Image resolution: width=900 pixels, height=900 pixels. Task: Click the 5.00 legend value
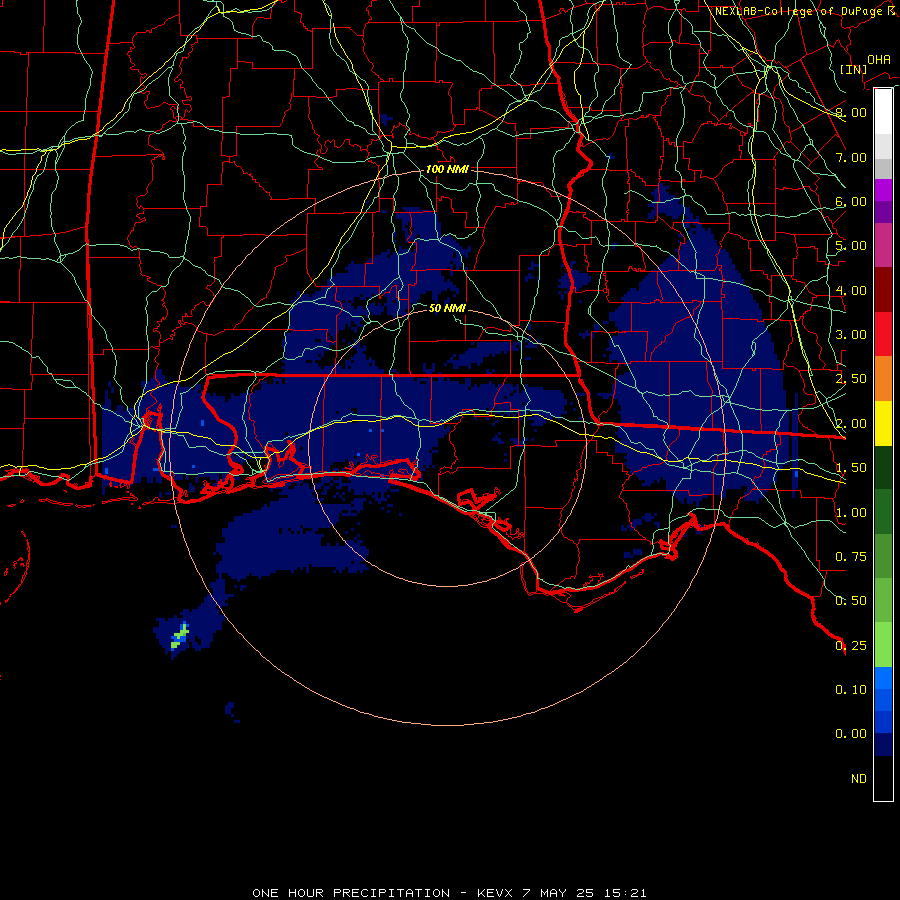(851, 246)
